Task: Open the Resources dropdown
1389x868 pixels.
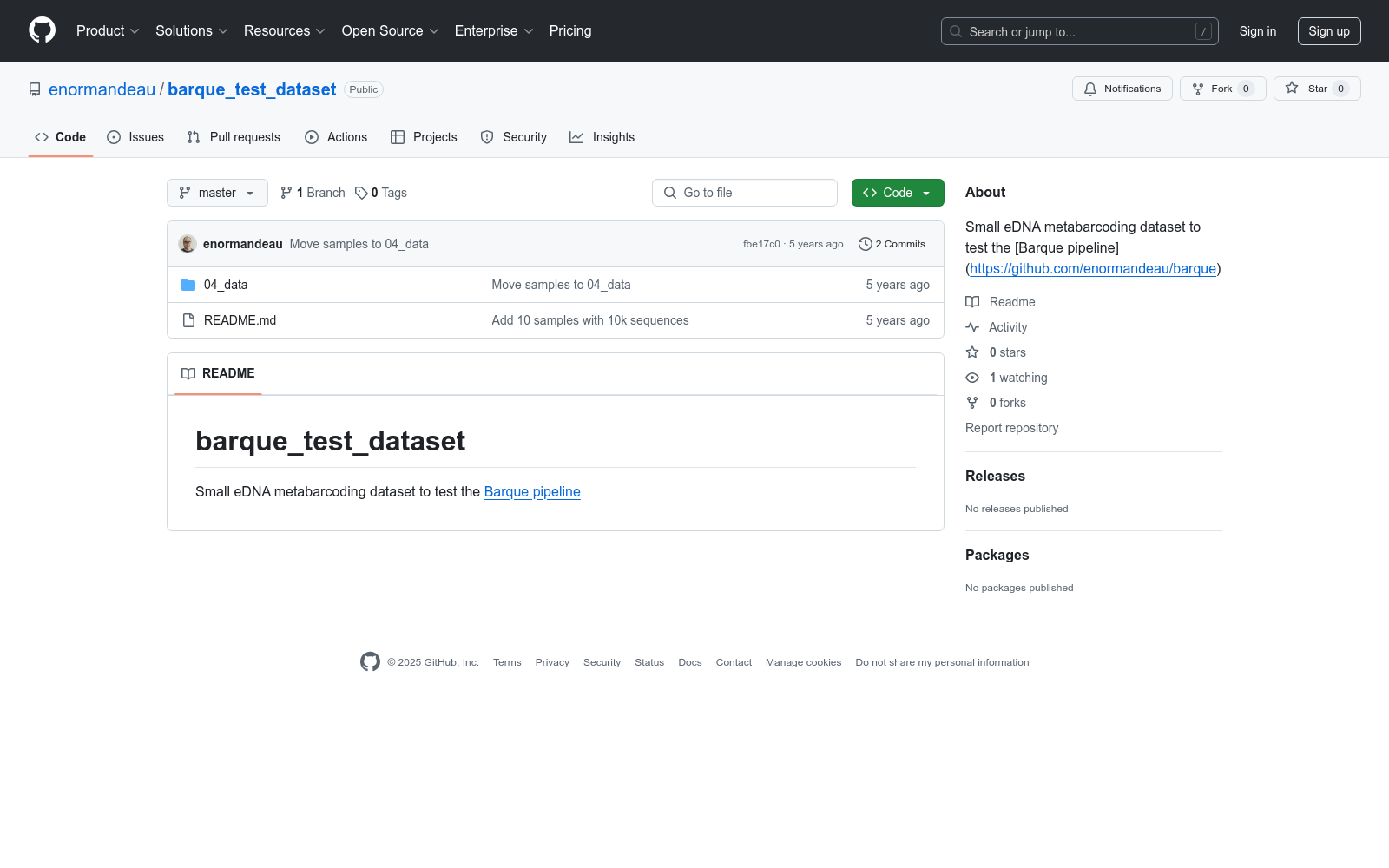Action: coord(285,31)
